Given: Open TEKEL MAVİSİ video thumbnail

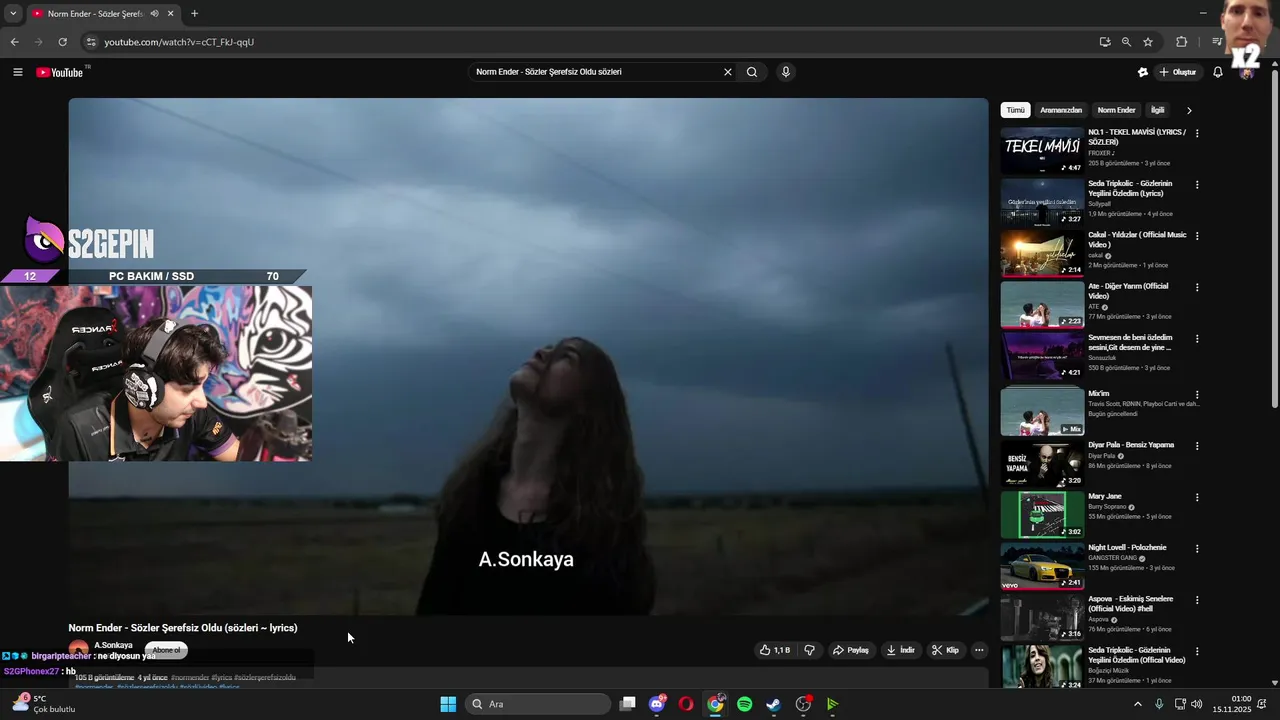Looking at the screenshot, I should [1042, 150].
